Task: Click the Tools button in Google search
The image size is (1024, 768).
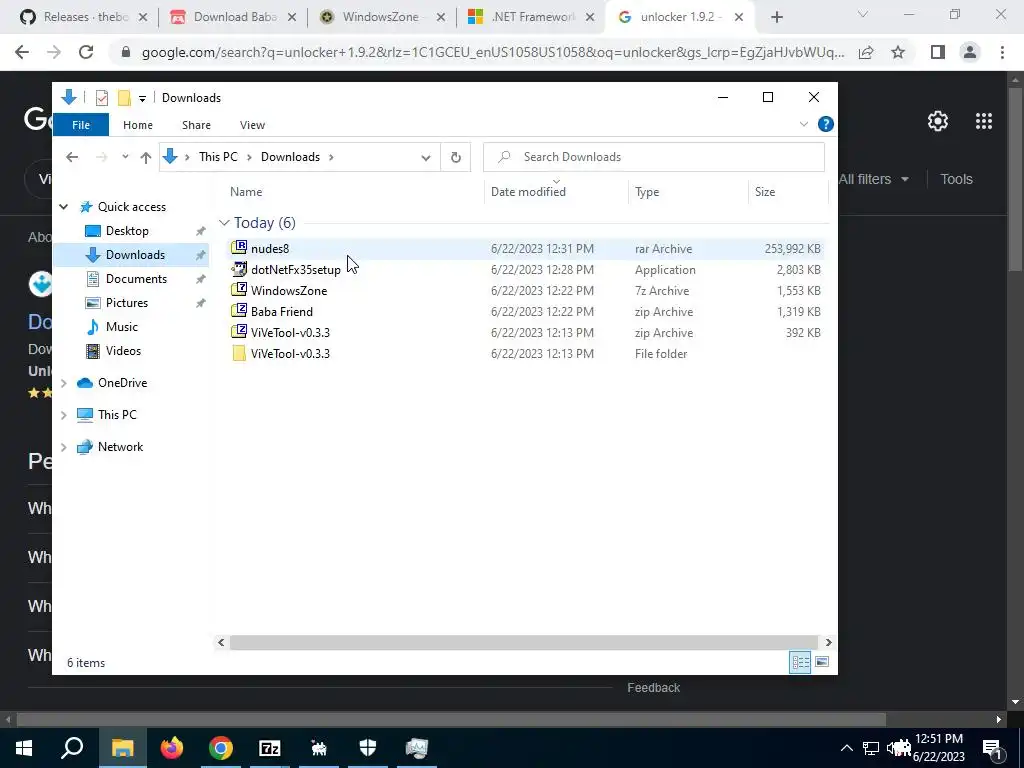Action: 956,179
